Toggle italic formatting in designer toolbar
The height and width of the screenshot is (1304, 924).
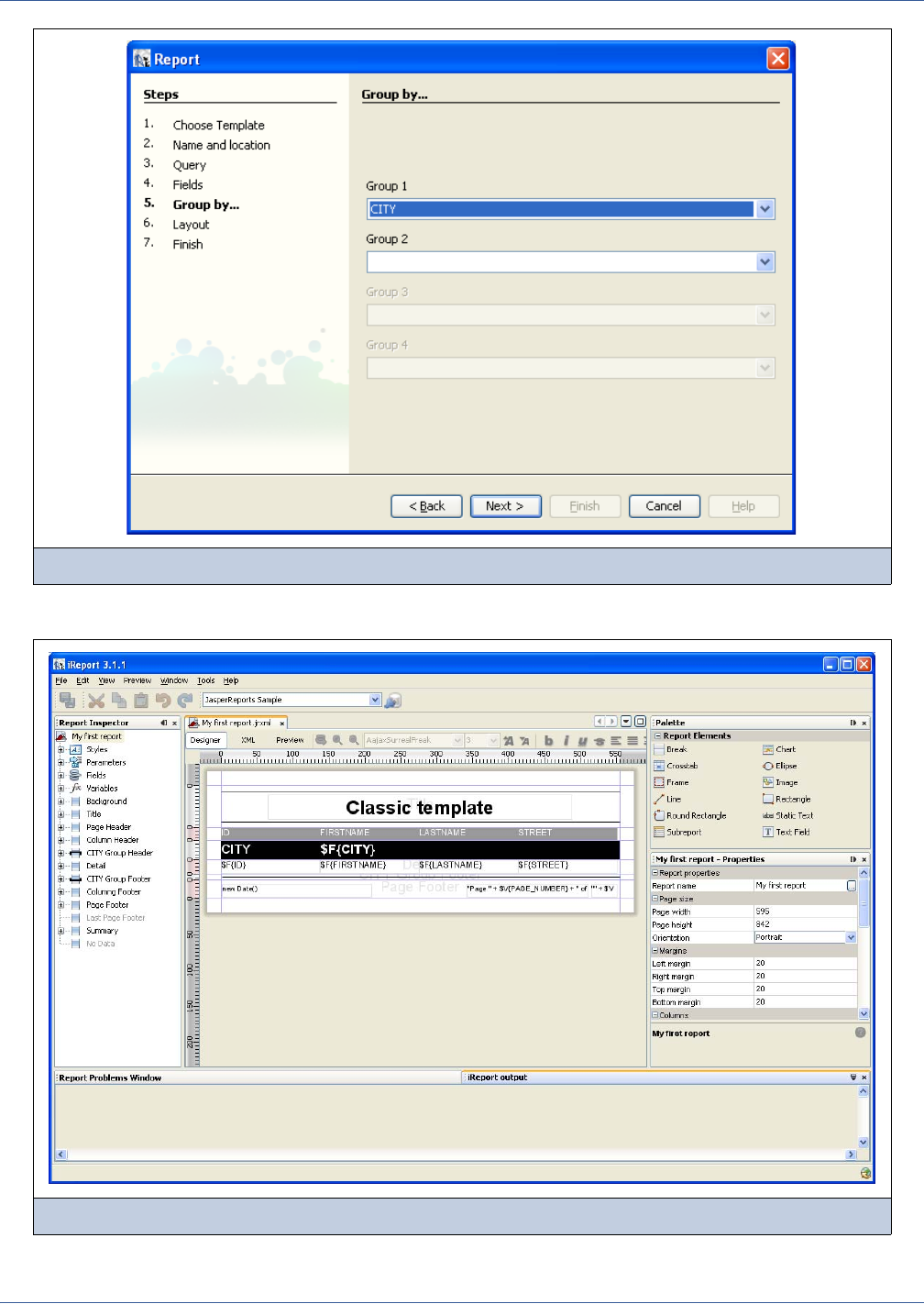[x=566, y=740]
